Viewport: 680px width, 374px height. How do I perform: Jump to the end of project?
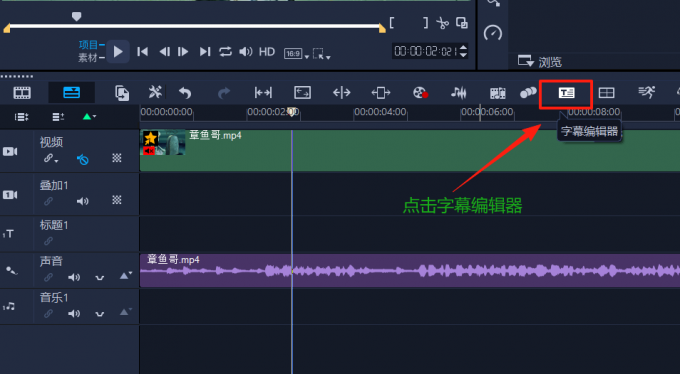coord(205,52)
